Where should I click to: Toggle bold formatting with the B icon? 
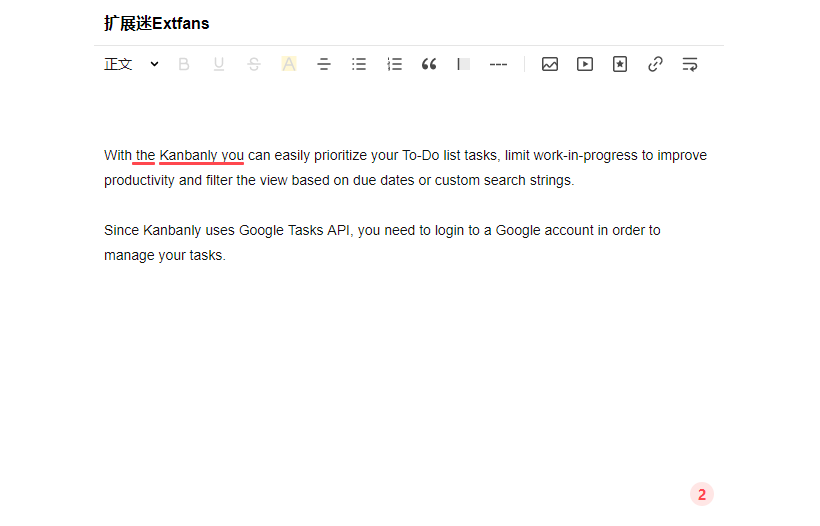point(184,64)
